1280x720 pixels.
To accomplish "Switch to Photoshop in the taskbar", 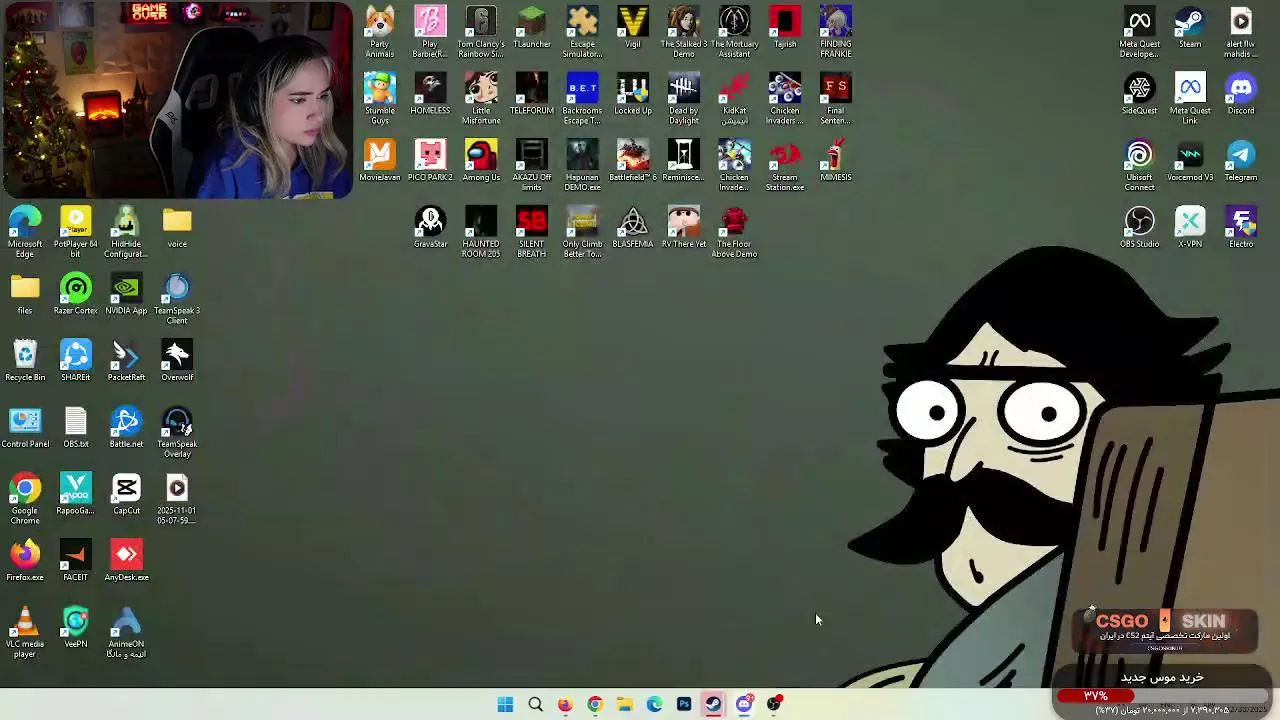I will click(x=684, y=704).
